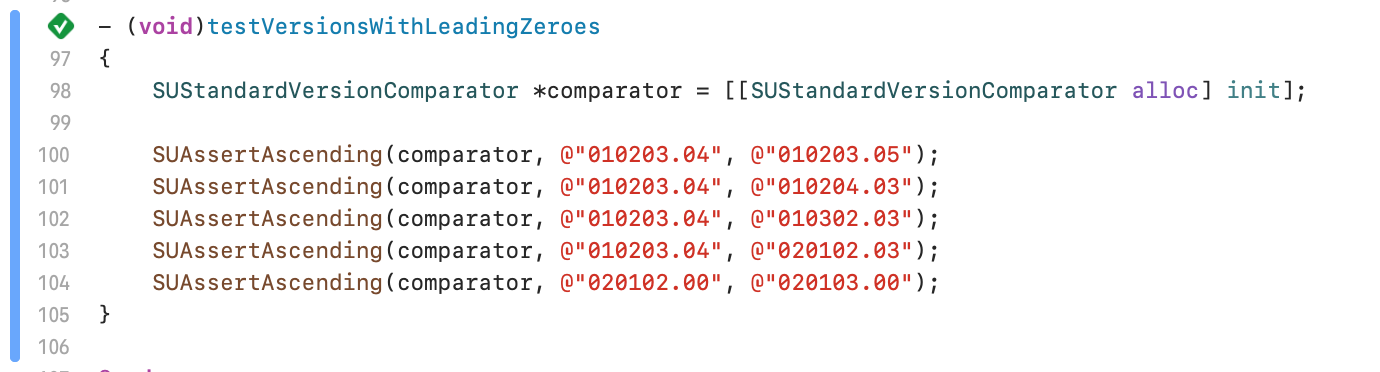Click line number 98 in gutter
This screenshot has height=372, width=1380.
[x=60, y=90]
